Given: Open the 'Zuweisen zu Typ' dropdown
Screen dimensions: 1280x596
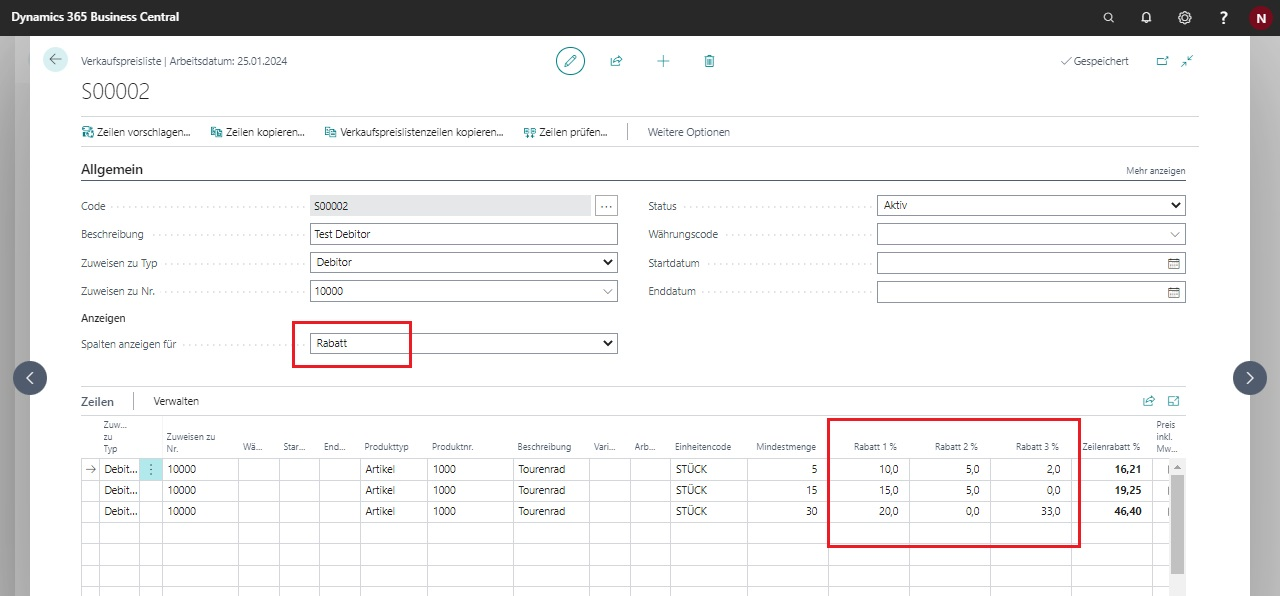Looking at the screenshot, I should point(464,262).
